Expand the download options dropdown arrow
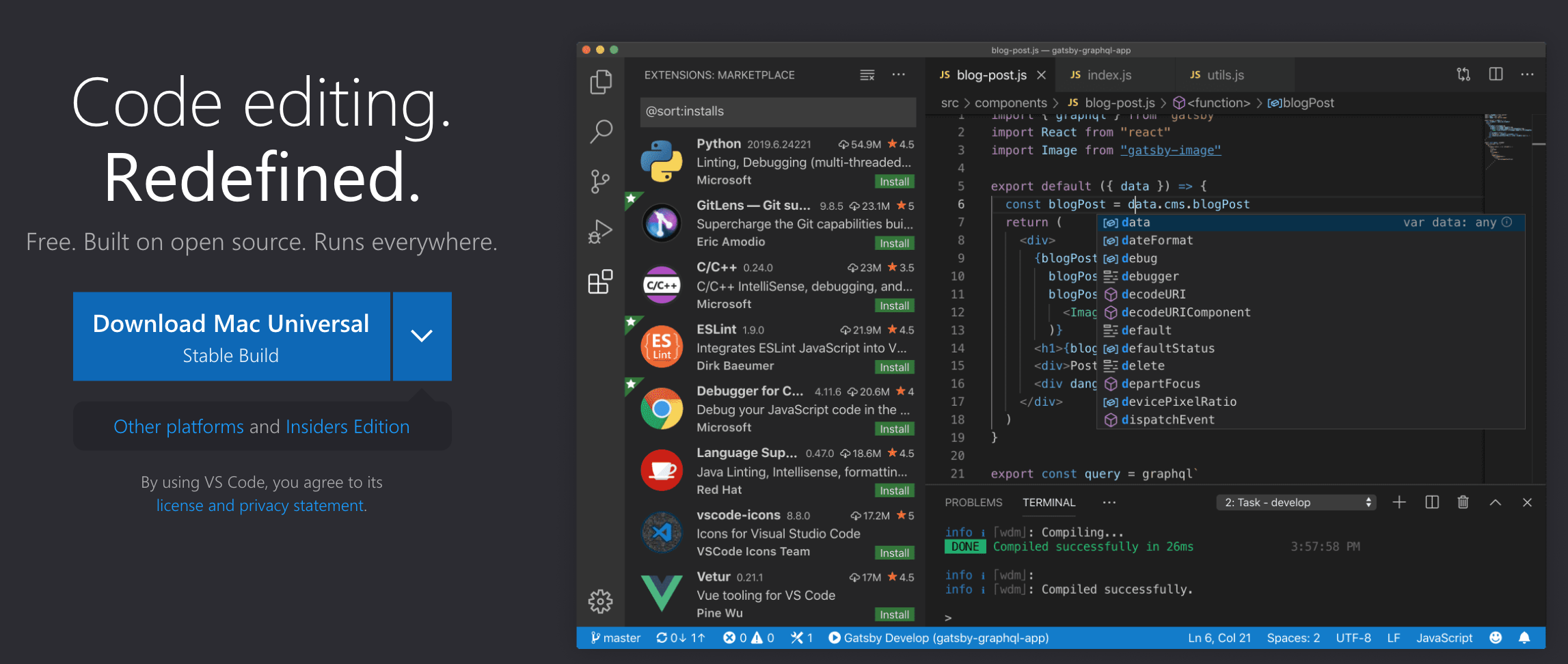This screenshot has width=1568, height=664. tap(422, 336)
